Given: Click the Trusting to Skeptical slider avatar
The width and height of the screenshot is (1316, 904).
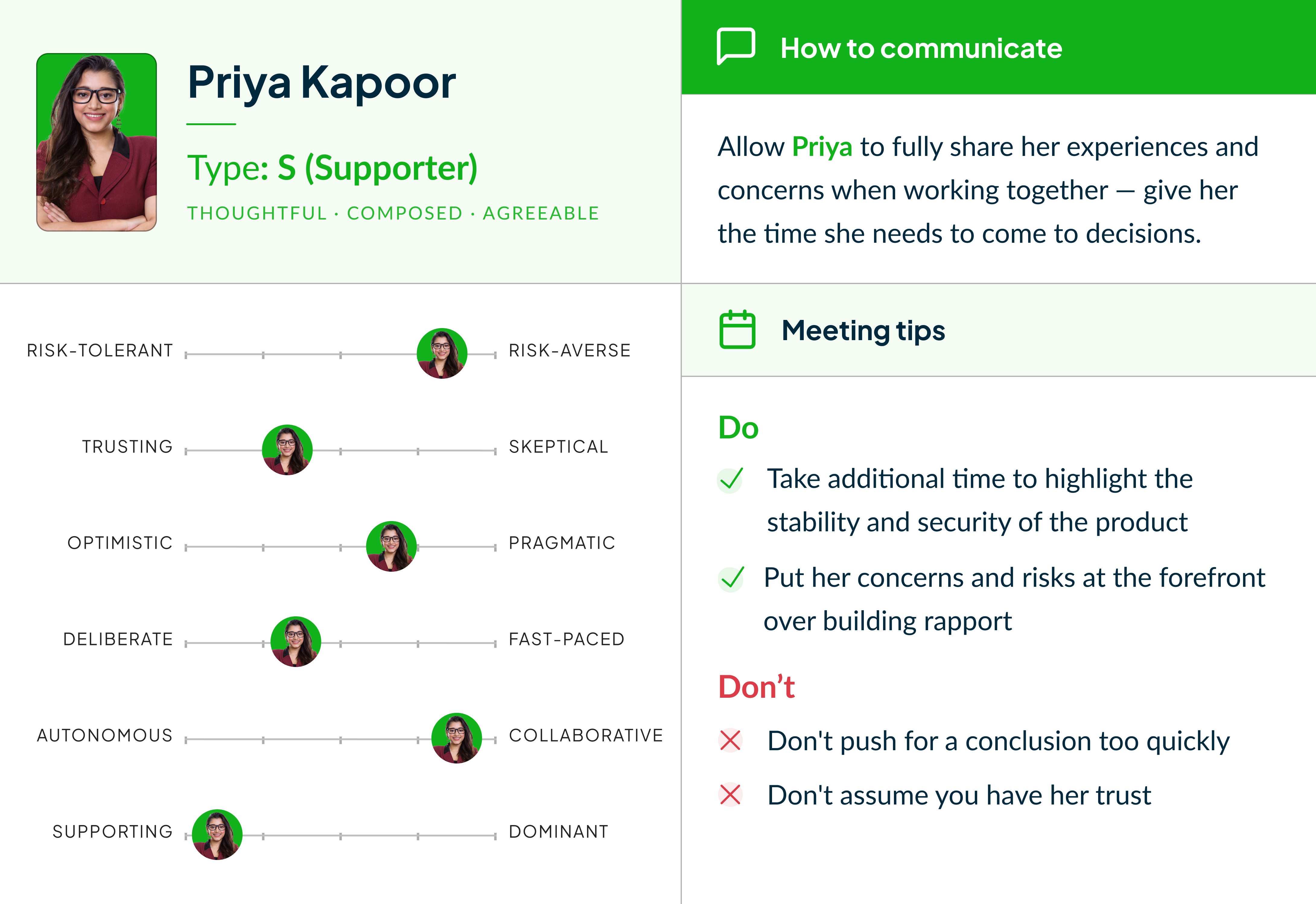Looking at the screenshot, I should [287, 450].
